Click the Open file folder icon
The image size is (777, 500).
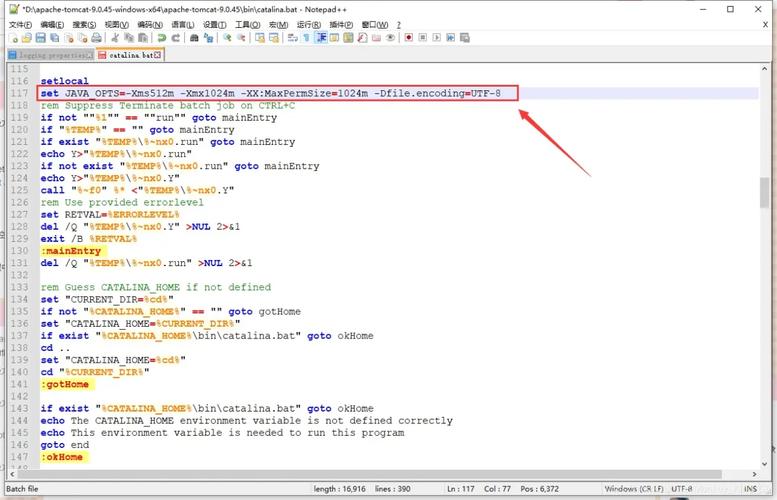[27, 38]
